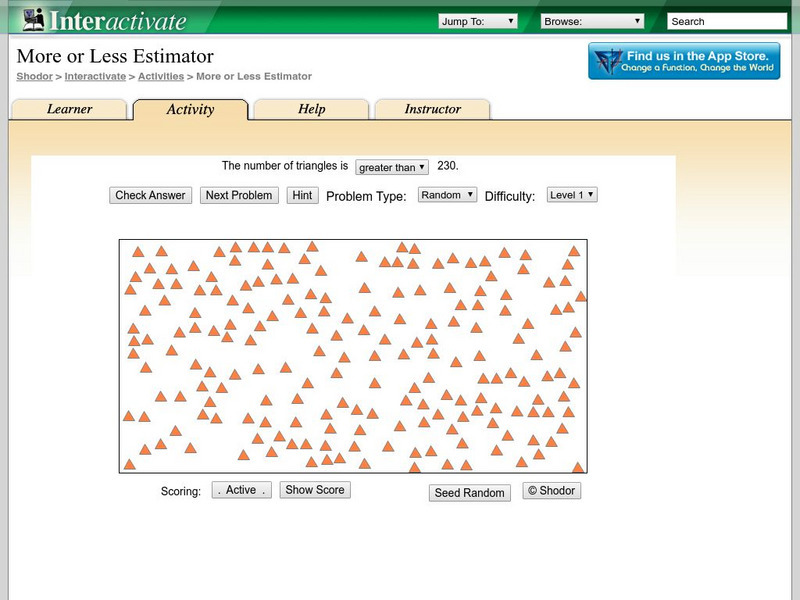Request a Hint
The width and height of the screenshot is (800, 600).
(302, 195)
